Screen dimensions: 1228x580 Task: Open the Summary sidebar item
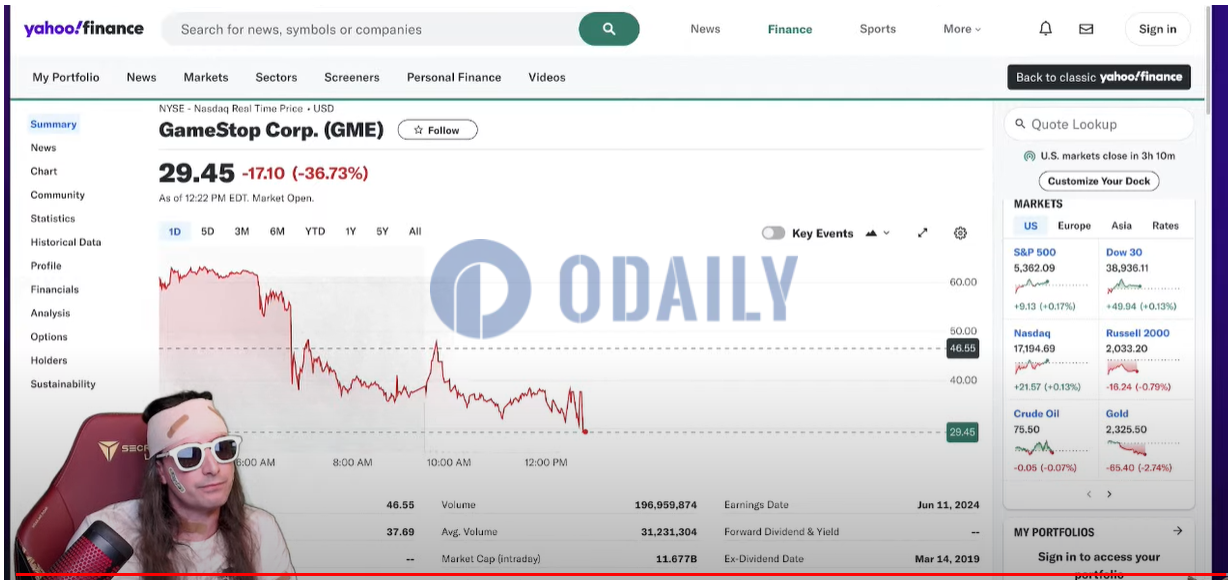(x=53, y=124)
